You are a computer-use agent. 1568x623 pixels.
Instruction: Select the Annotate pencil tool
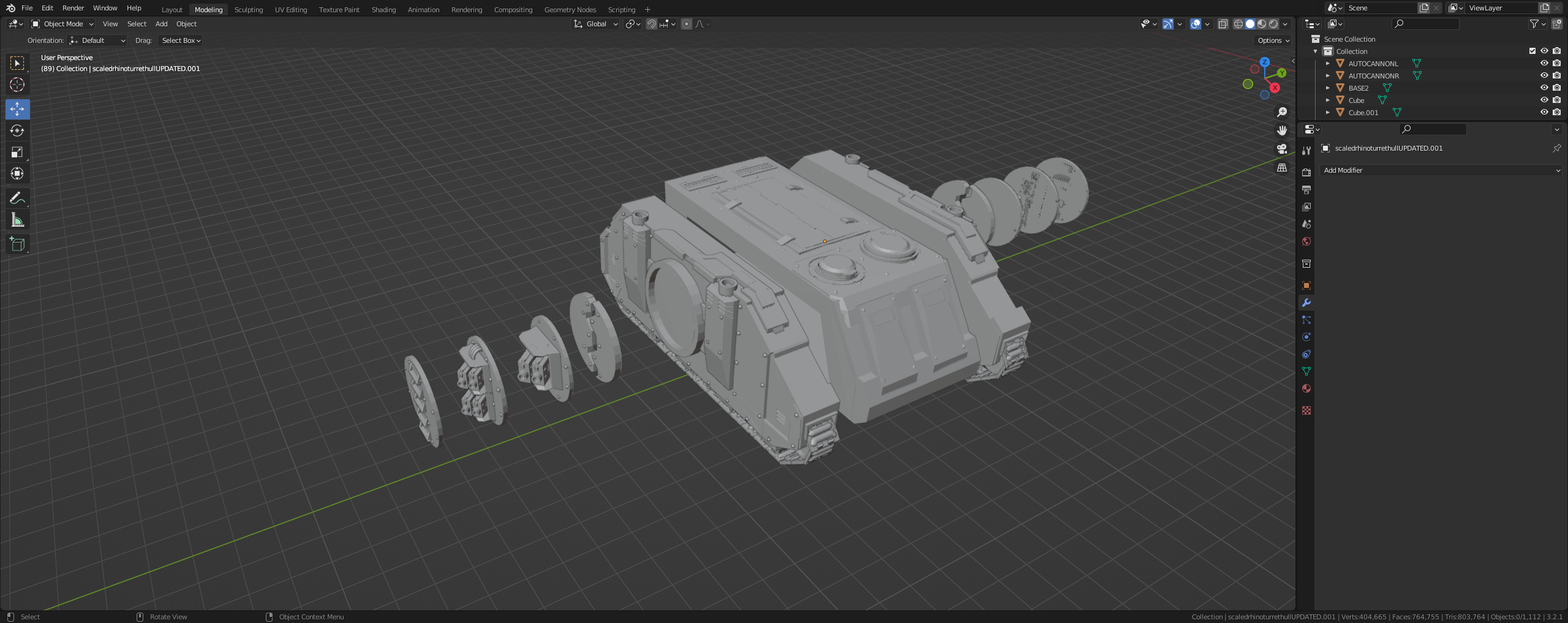point(17,198)
